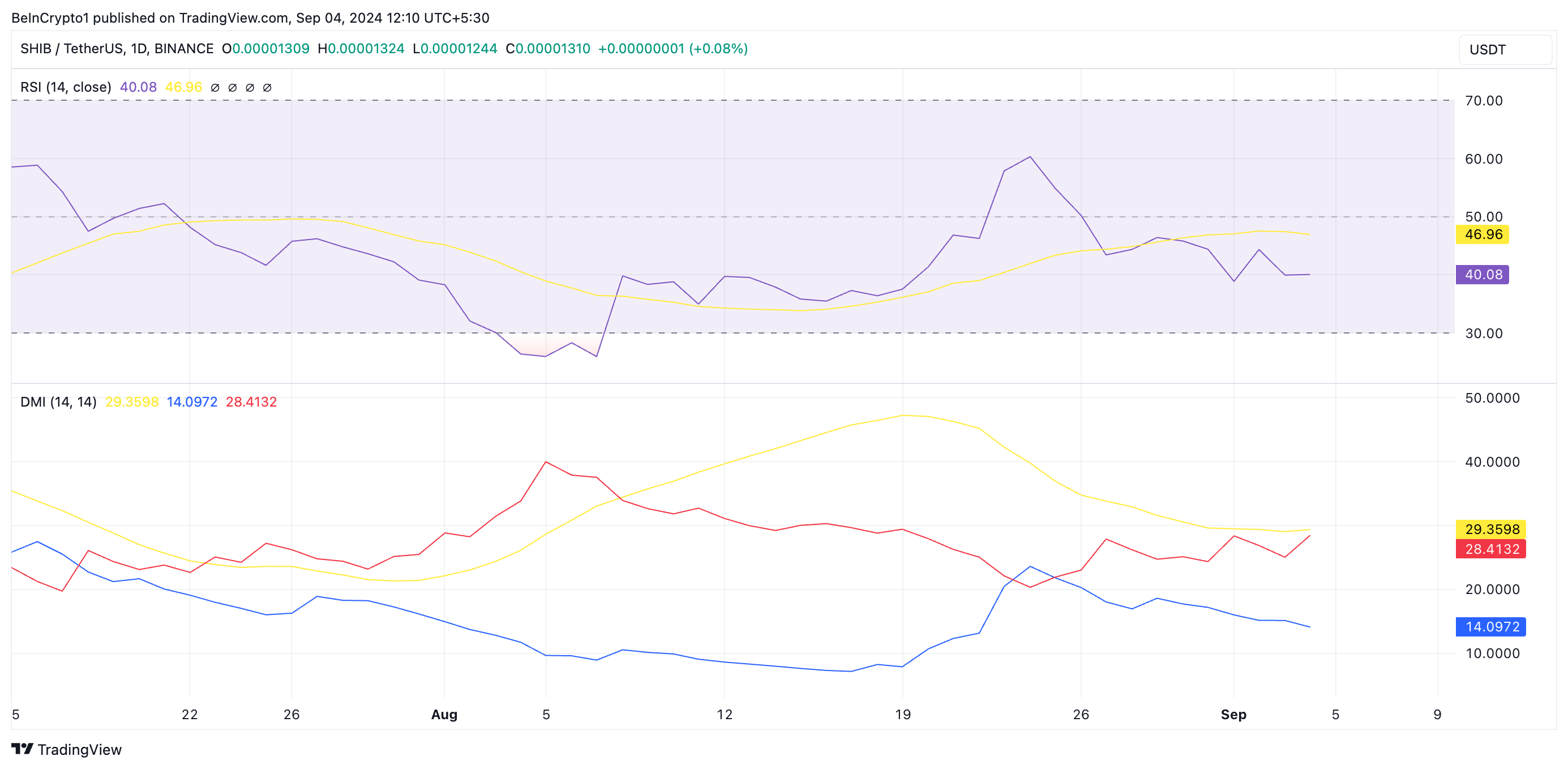
Task: Click the purple 40.08 RSI legend value
Action: point(138,87)
